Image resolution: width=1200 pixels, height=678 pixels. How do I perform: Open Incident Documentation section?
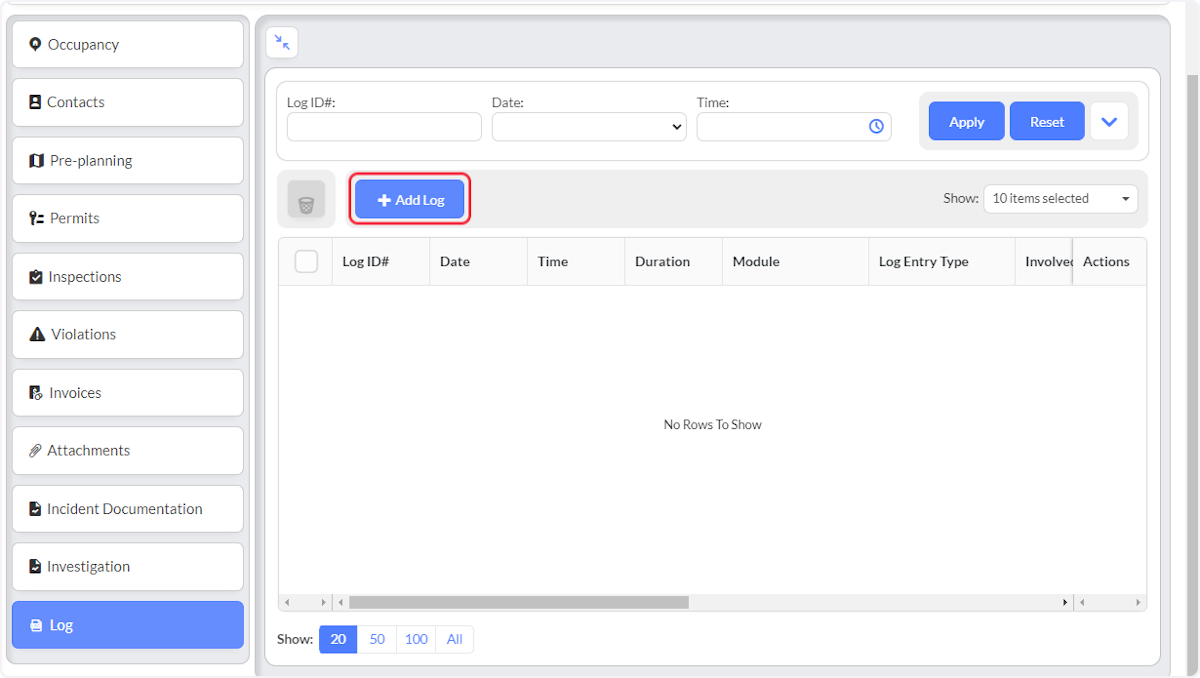pyautogui.click(x=128, y=509)
